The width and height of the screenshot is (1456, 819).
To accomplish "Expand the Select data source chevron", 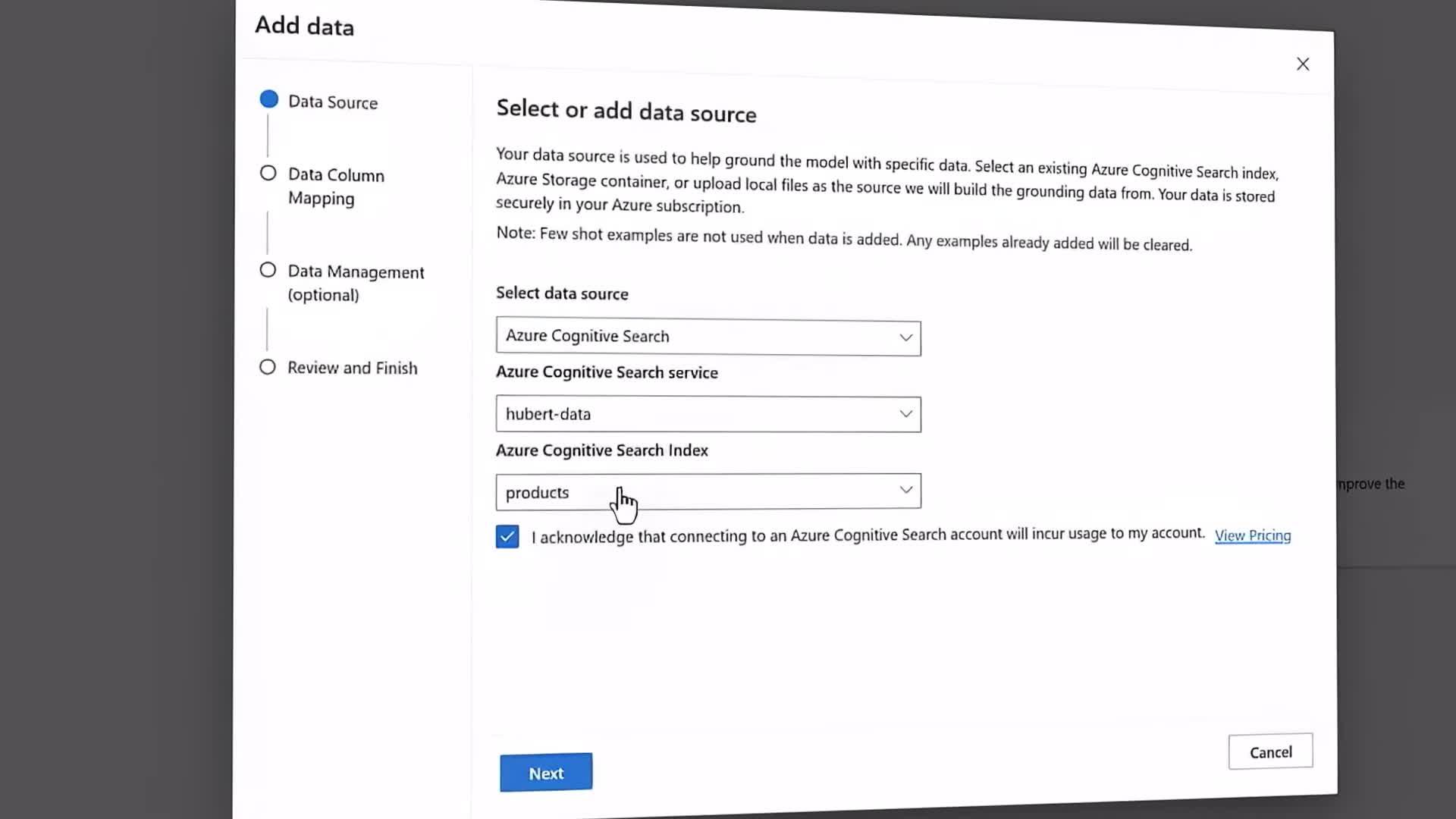I will [905, 337].
